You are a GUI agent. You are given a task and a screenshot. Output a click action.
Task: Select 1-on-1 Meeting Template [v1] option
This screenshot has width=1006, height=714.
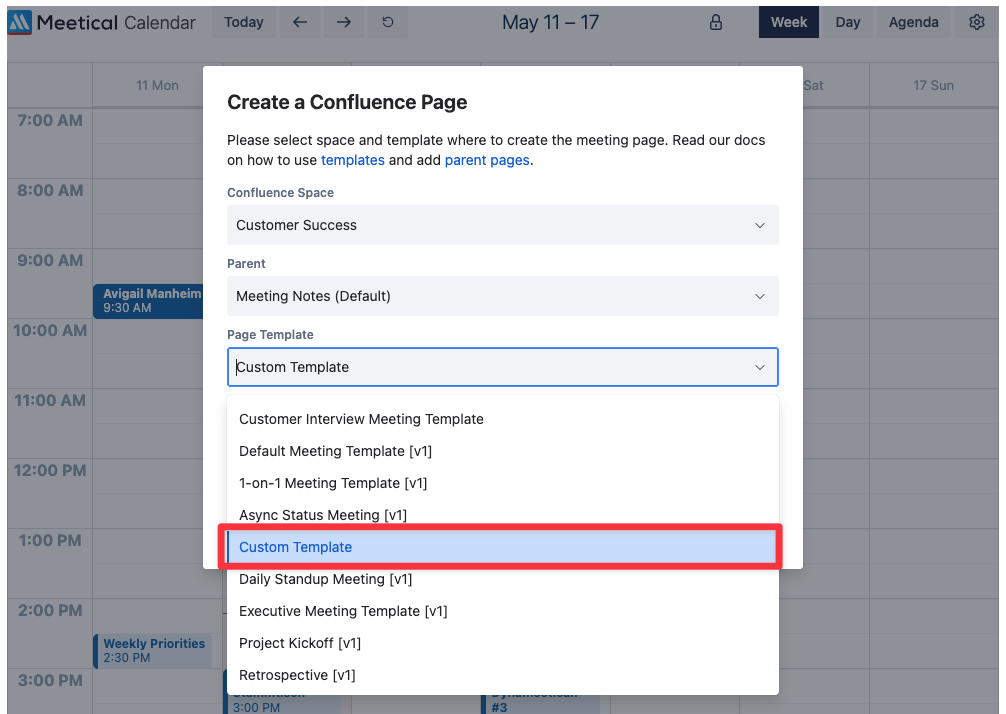(503, 484)
